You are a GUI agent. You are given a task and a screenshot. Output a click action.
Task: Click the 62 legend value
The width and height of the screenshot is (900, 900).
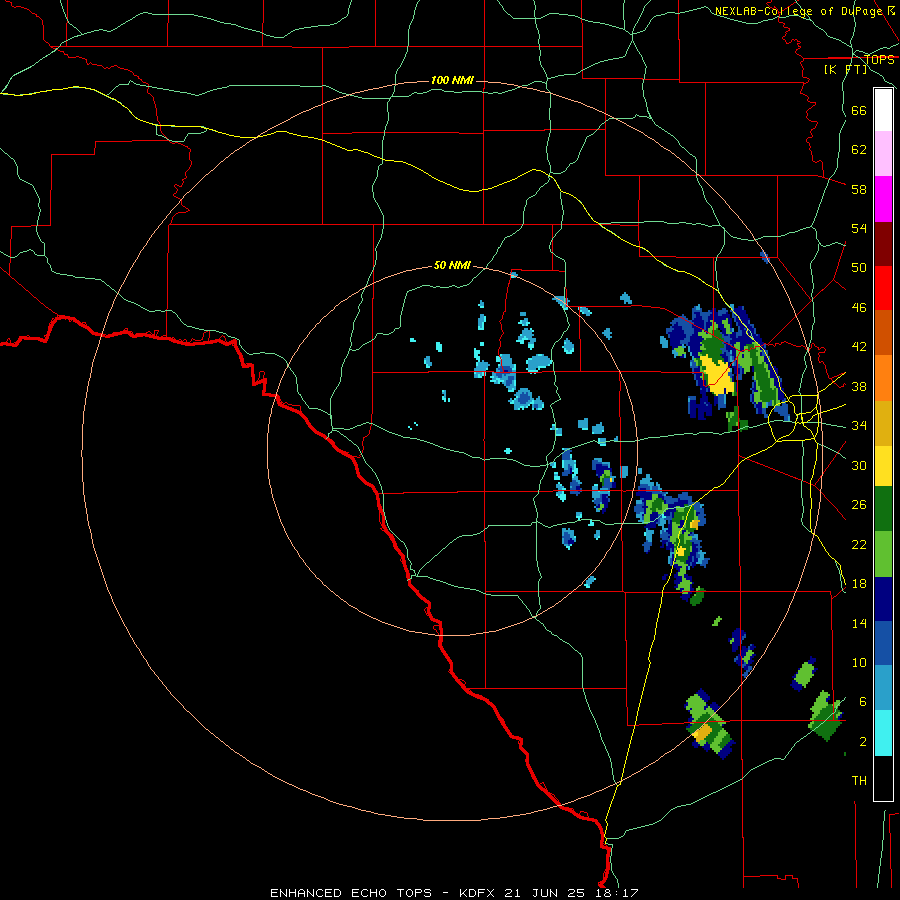click(859, 150)
